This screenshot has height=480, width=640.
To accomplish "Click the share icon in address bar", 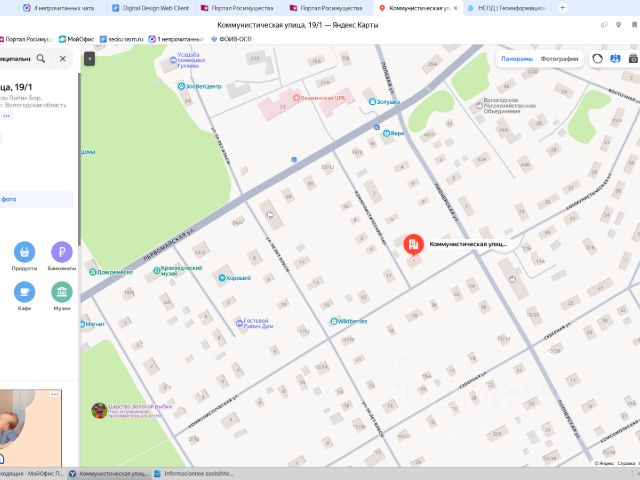I will [604, 25].
